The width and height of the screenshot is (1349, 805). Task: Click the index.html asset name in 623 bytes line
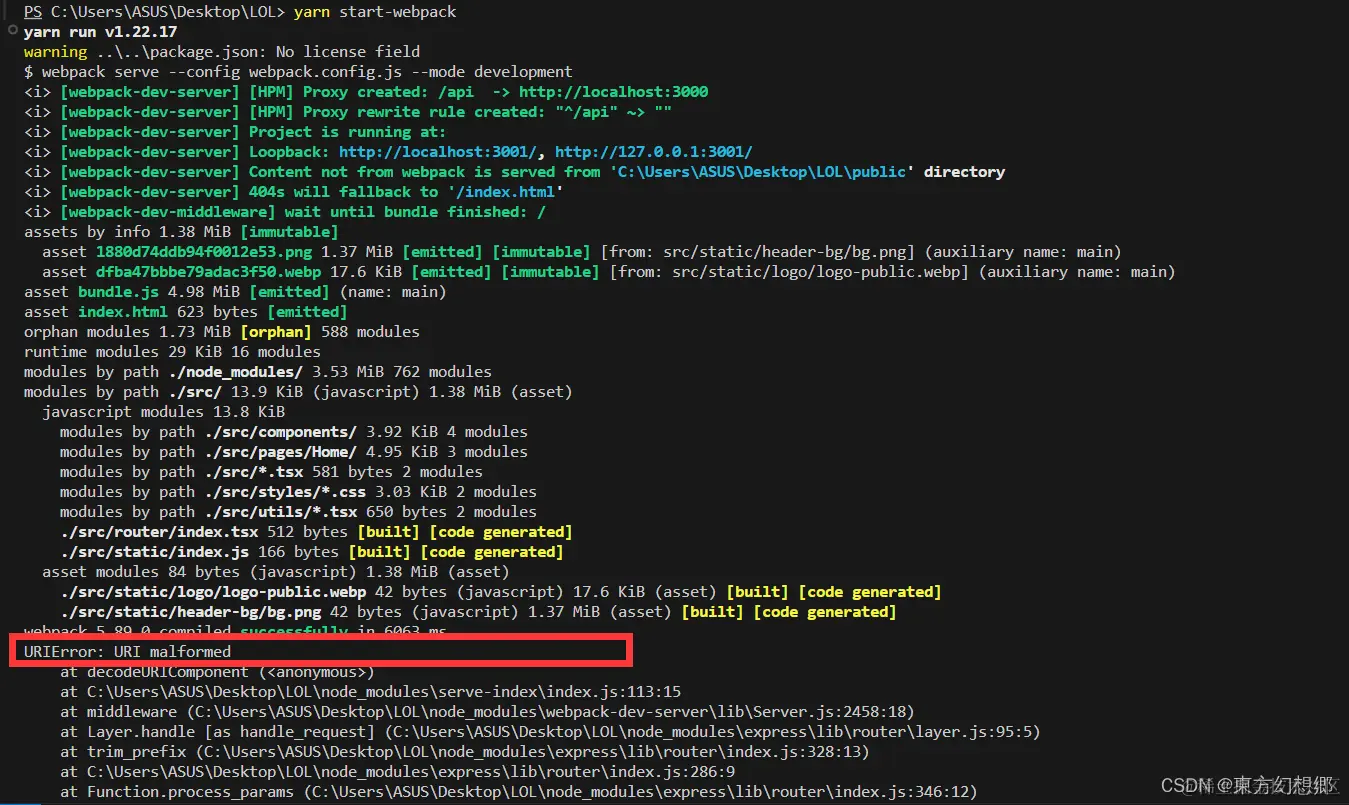coord(123,312)
